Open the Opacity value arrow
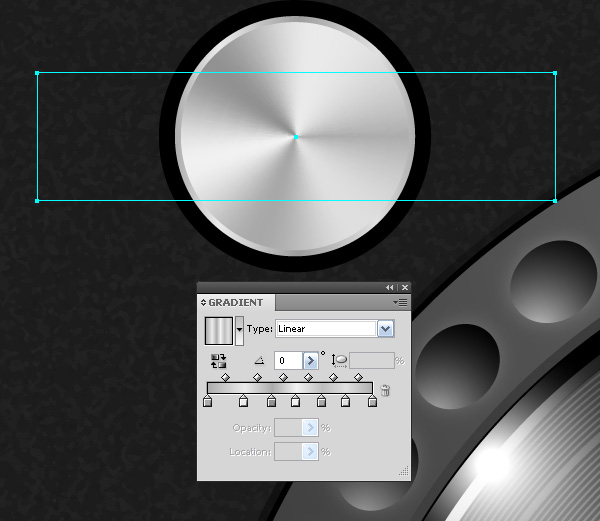 [310, 427]
